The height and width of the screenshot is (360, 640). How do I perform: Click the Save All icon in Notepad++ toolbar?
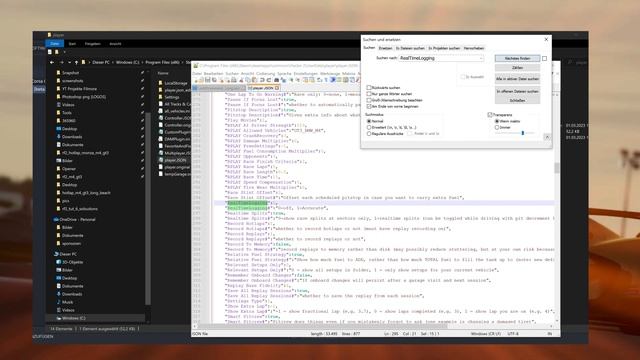pos(214,80)
